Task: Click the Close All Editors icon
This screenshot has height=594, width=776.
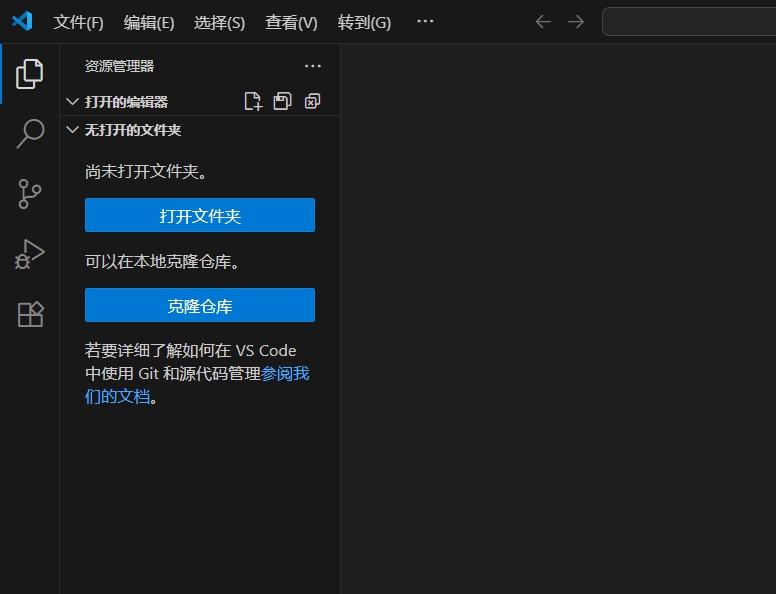Action: coord(312,101)
